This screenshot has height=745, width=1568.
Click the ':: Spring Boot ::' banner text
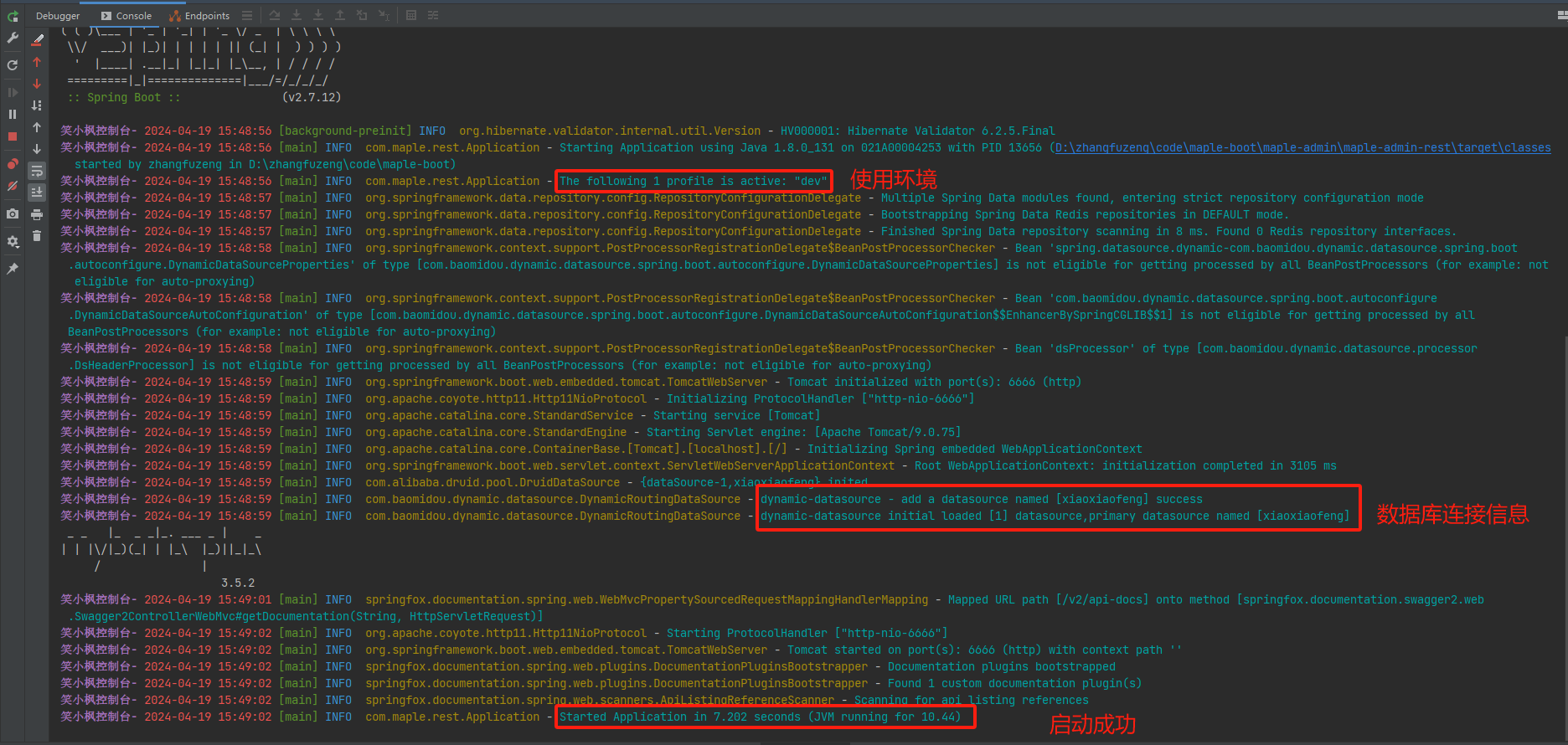tap(124, 98)
